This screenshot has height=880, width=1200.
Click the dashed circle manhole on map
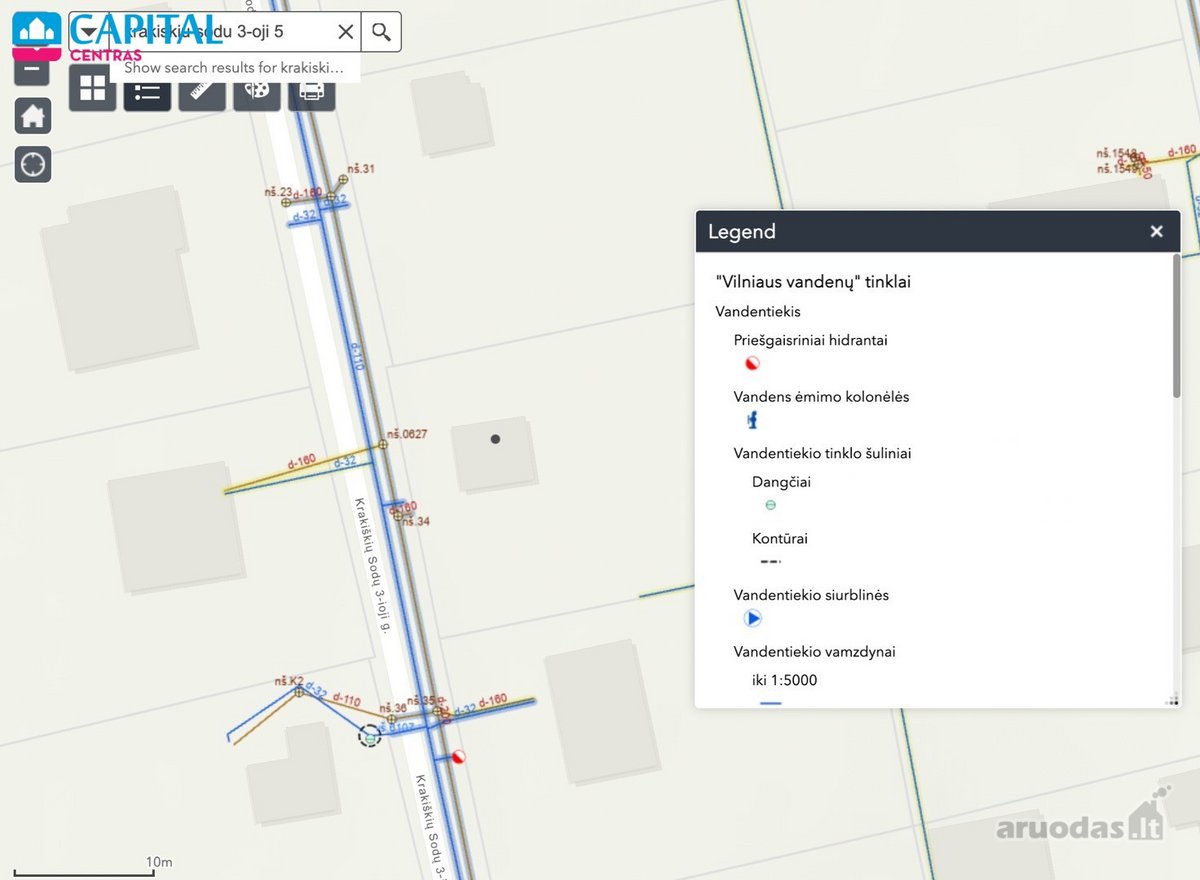pos(370,738)
